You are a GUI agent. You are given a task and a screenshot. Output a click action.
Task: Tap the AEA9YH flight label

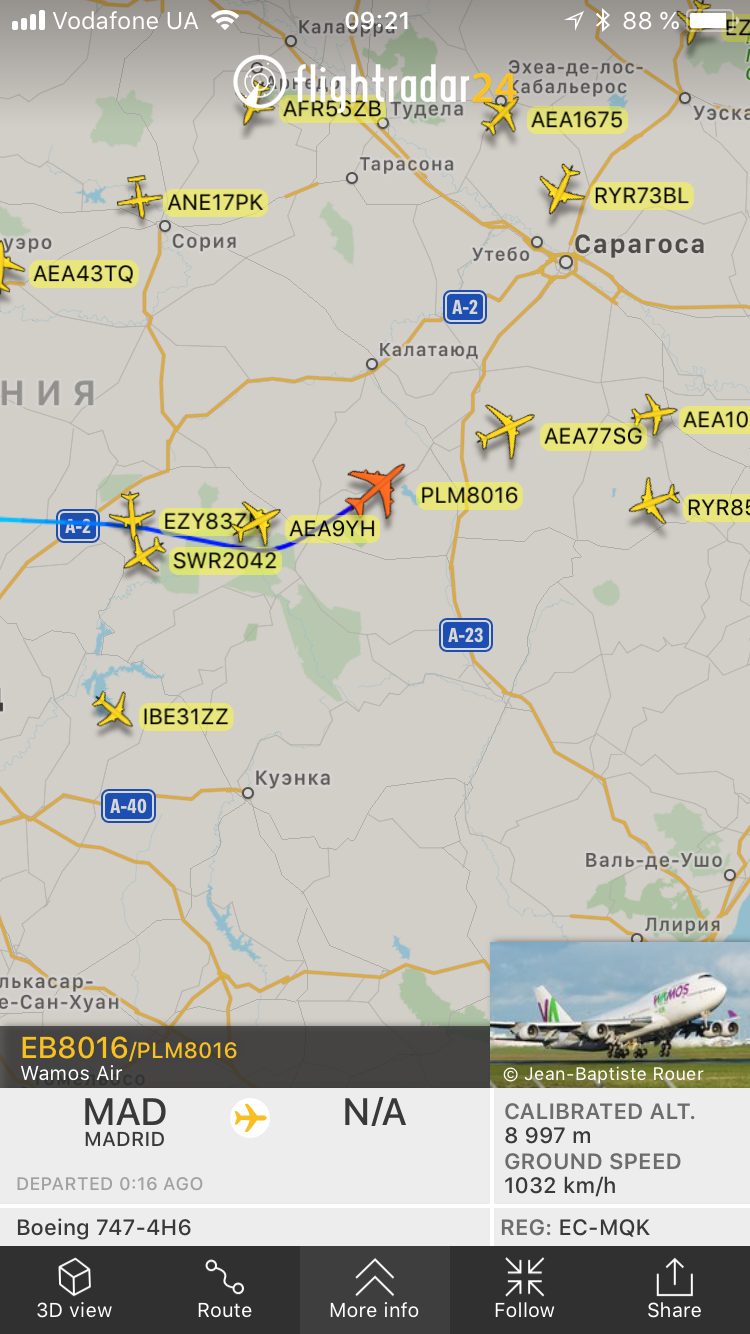tap(331, 529)
